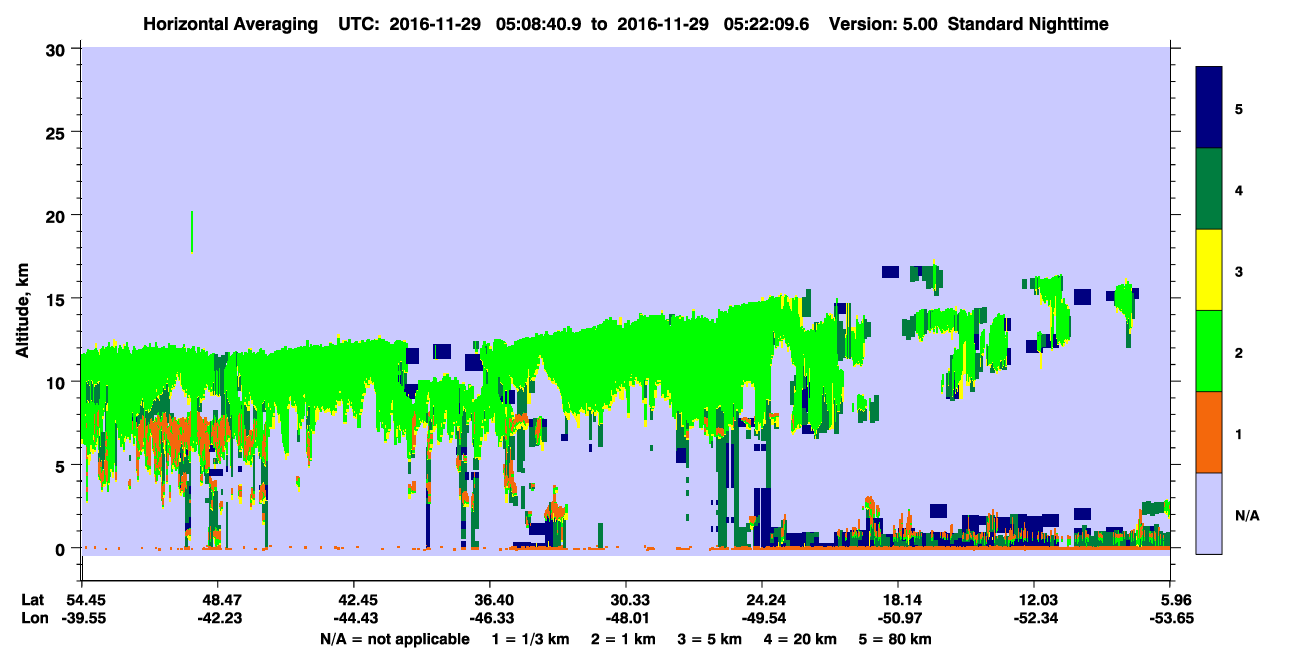The width and height of the screenshot is (1300, 667).
Task: Click latitude value 5.96
Action: pyautogui.click(x=1170, y=600)
